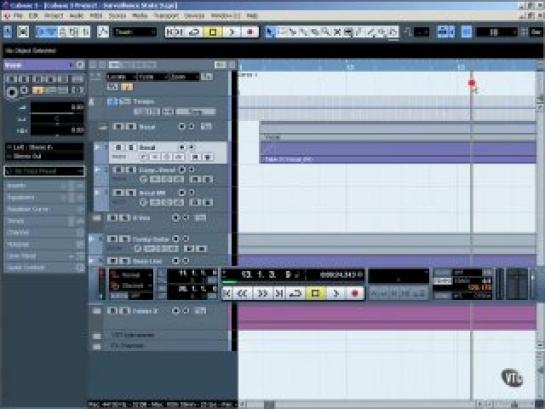Open the Devices menu
This screenshot has width=545, height=409.
pos(194,16)
